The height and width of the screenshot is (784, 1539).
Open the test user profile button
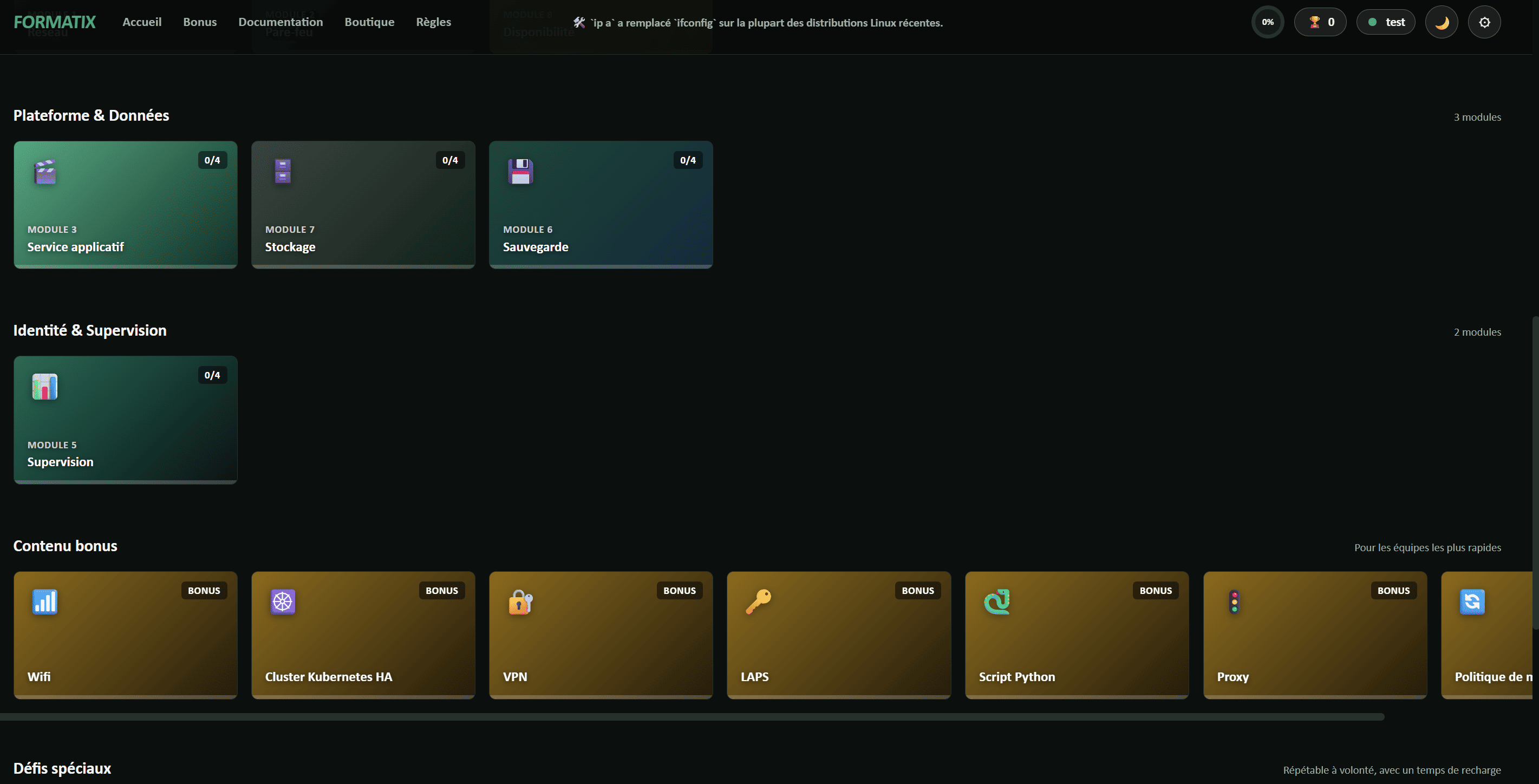pyautogui.click(x=1386, y=22)
